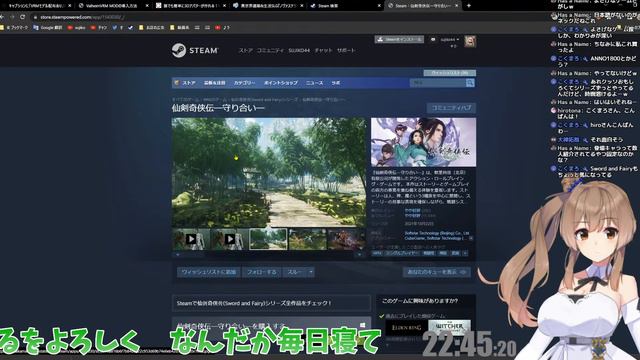Click the game title 仙剣奇侠伝—守り合い—

[x=218, y=108]
